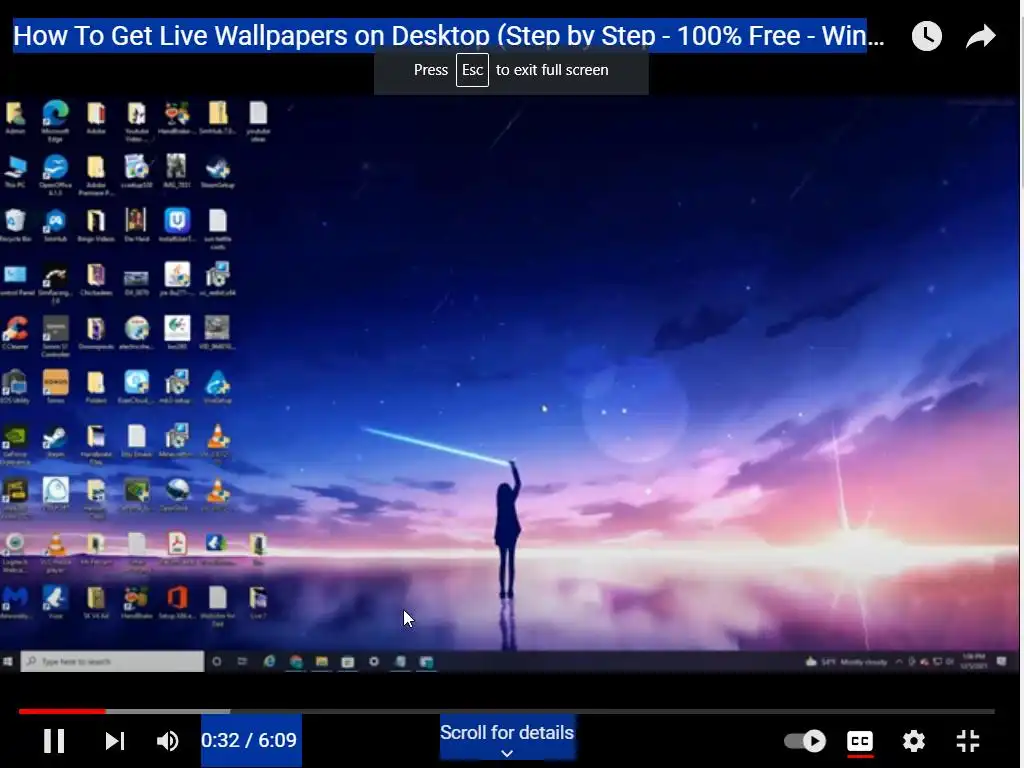Click the girl silhouette in the wallpaper
This screenshot has width=1024, height=768.
(507, 529)
